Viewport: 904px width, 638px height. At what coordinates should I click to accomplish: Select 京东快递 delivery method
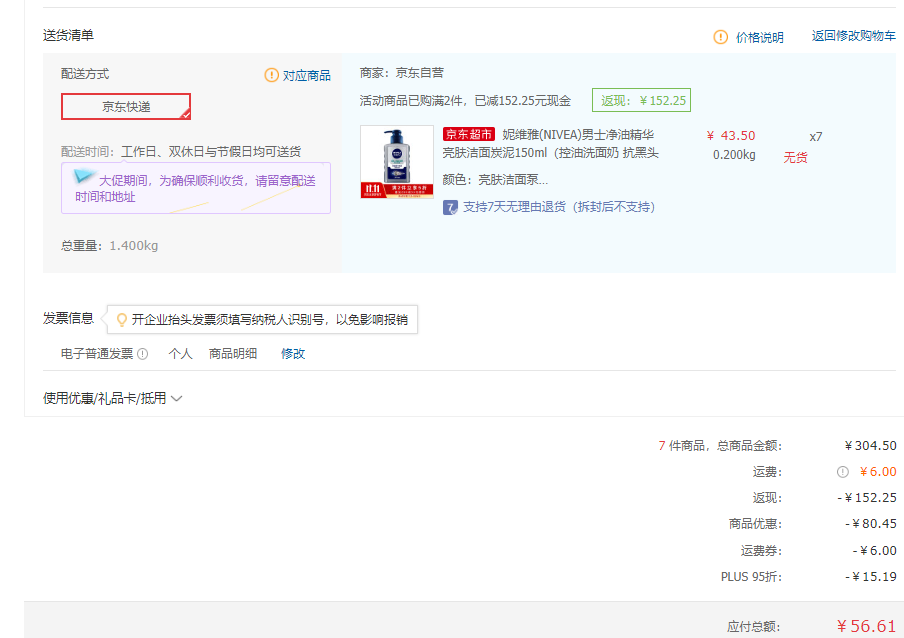pos(126,107)
